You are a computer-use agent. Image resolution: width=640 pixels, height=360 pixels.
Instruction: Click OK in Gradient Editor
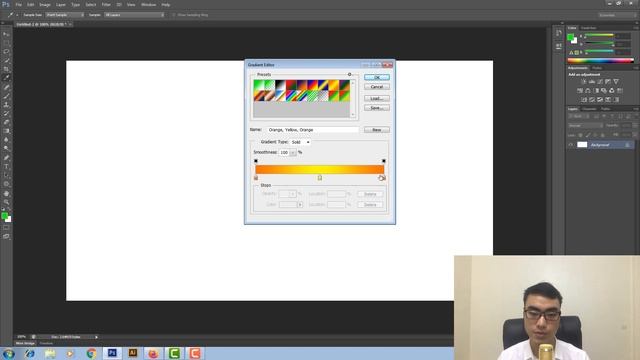377,77
